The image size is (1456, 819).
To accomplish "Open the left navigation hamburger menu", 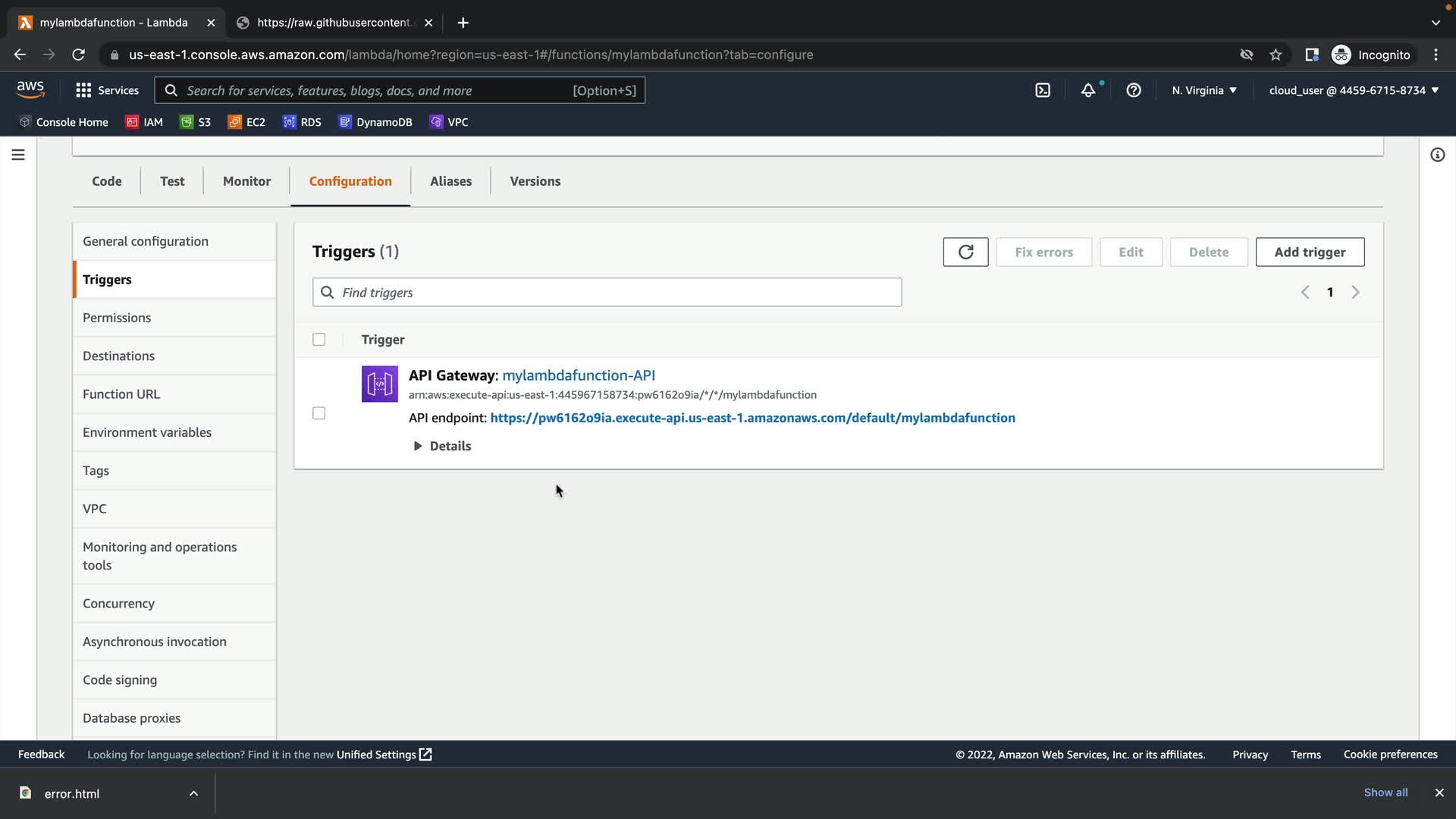I will (x=18, y=155).
